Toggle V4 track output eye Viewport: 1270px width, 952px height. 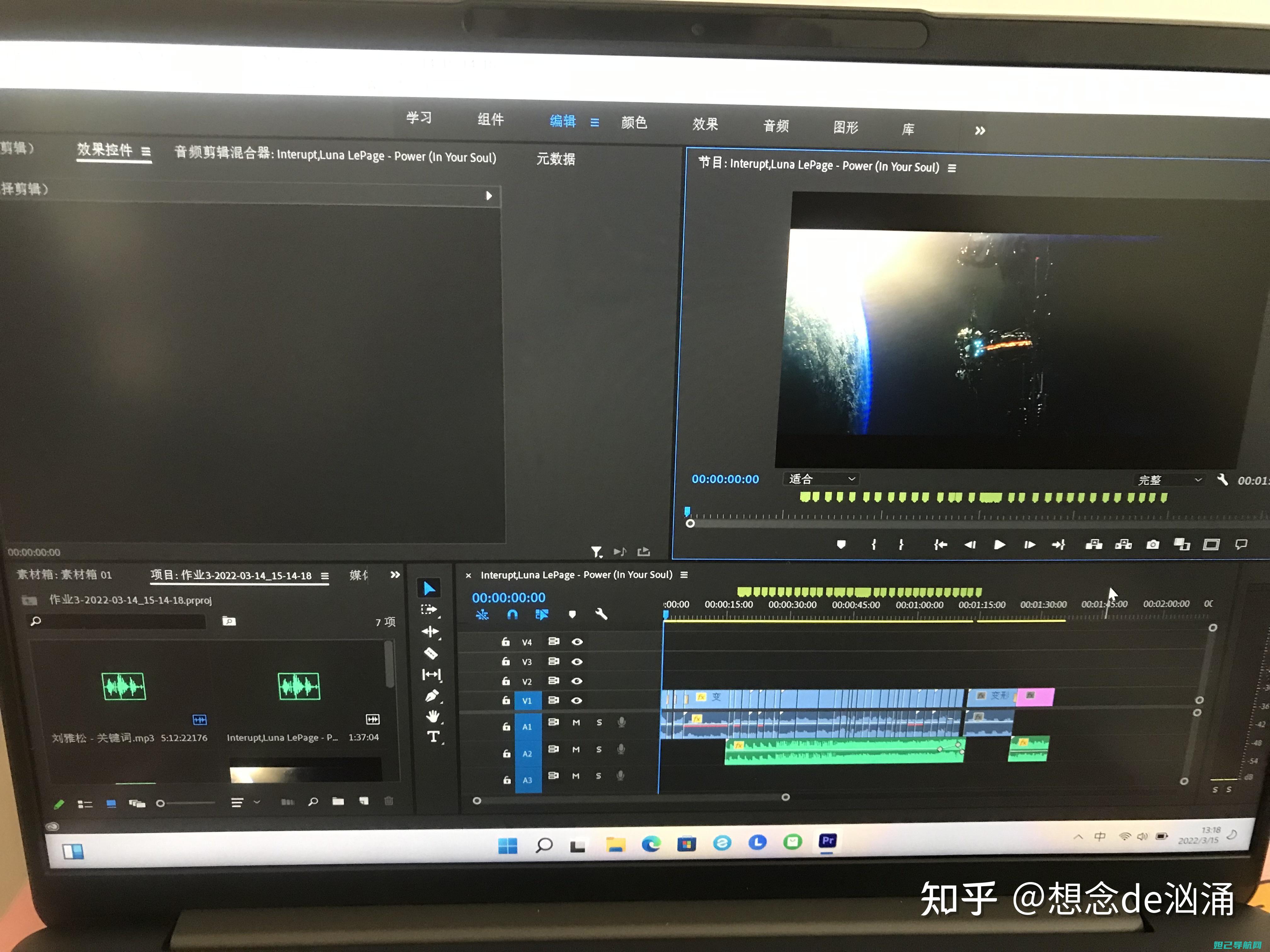point(577,642)
